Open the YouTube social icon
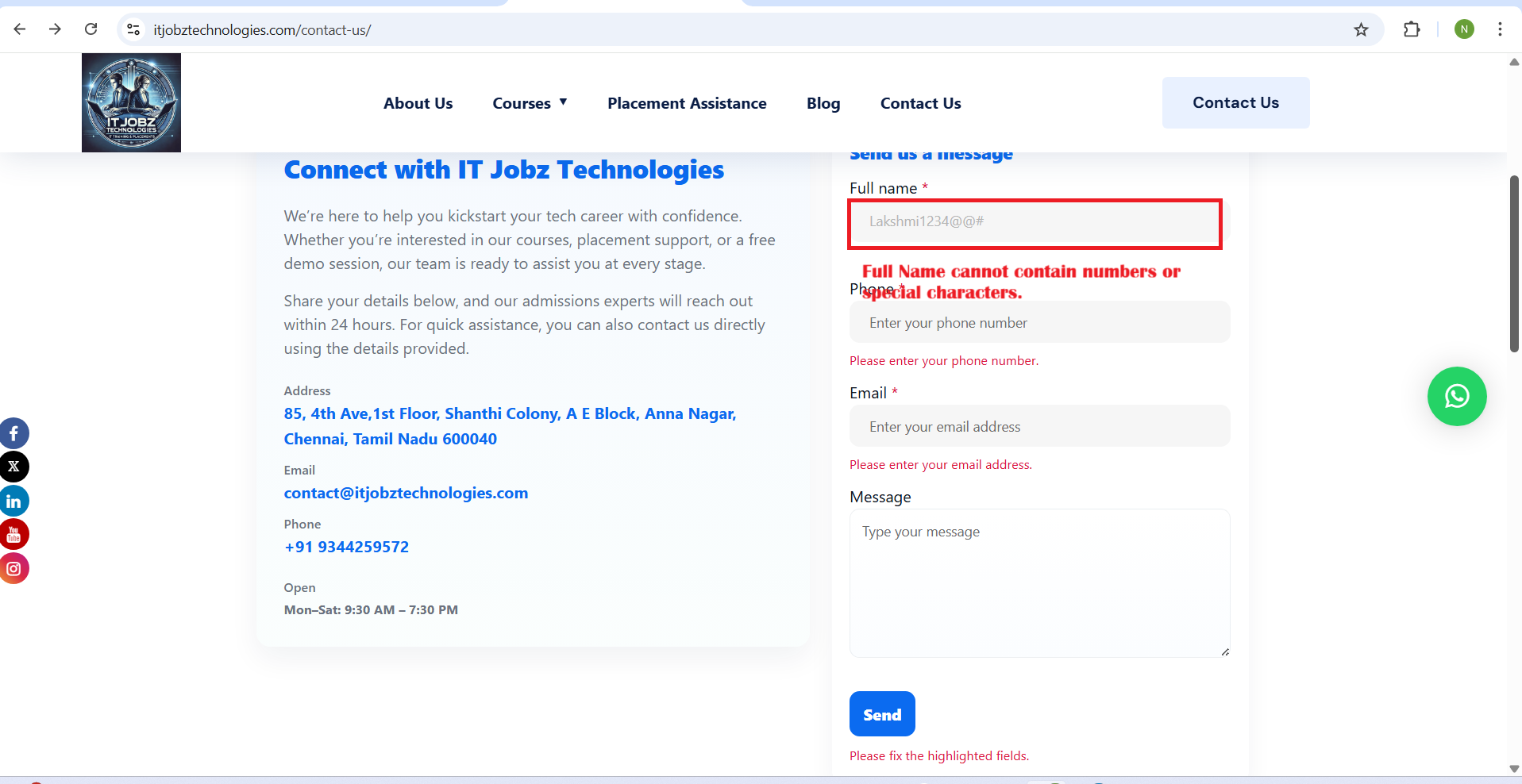Screen dimensions: 1522x784 click(x=14, y=535)
